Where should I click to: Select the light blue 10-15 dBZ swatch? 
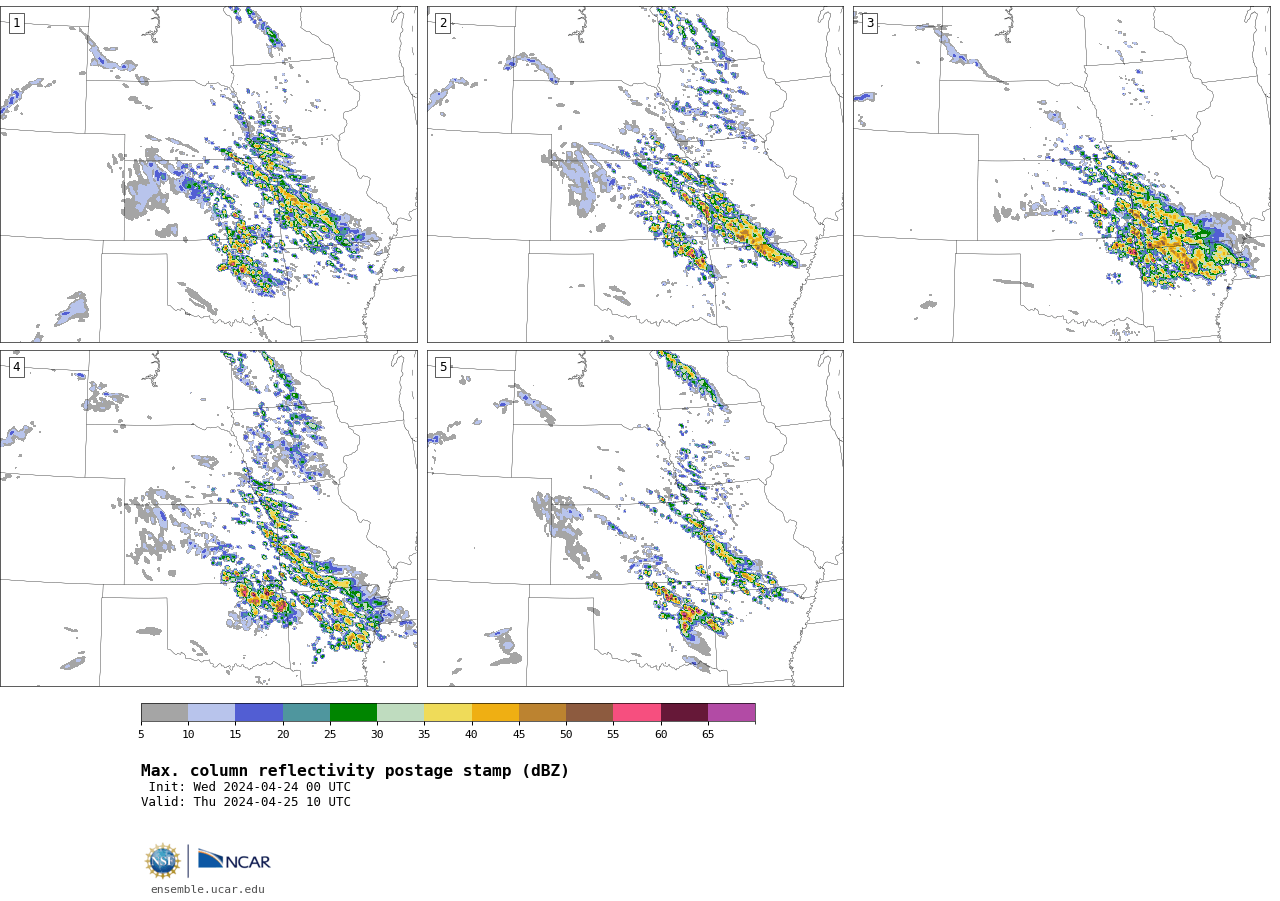click(x=212, y=713)
